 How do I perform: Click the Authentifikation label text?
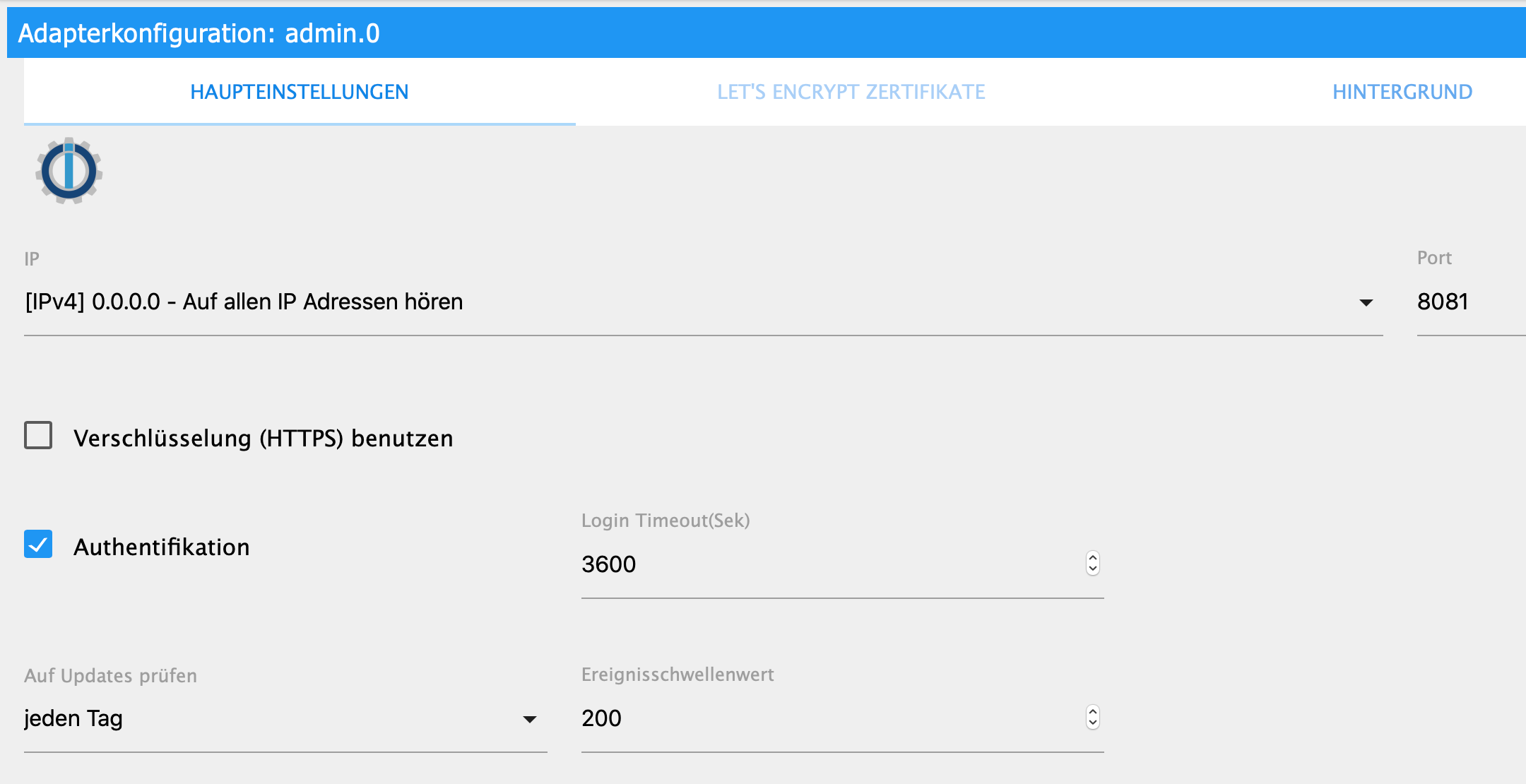tap(161, 547)
